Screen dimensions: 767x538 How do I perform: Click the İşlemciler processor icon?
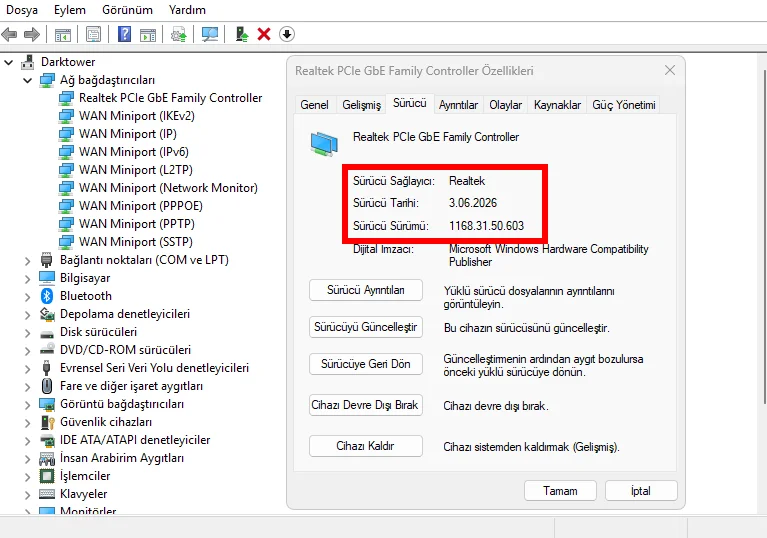tap(47, 476)
